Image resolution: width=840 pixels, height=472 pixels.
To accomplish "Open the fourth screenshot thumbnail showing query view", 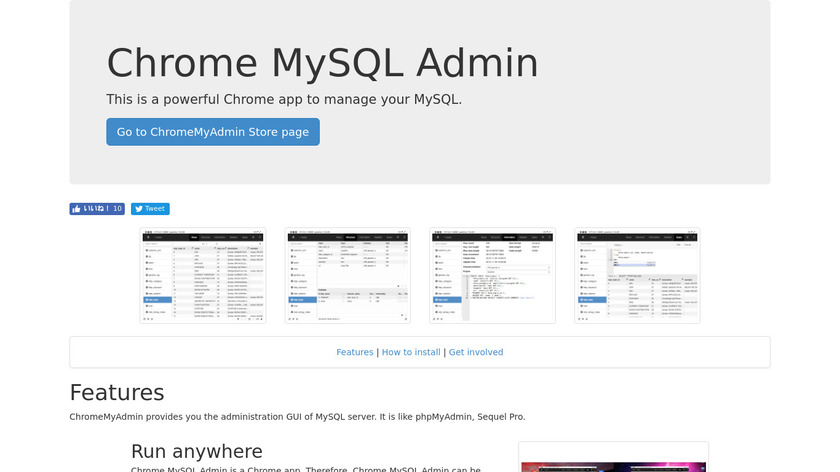I will [637, 275].
